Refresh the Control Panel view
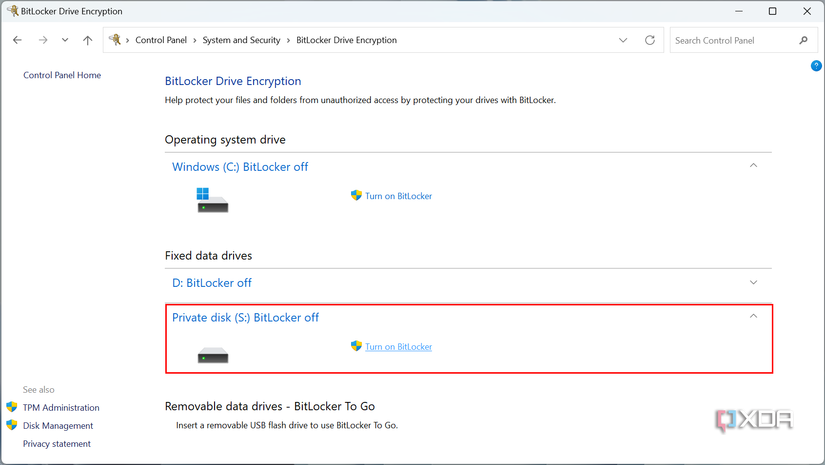Viewport: 825px width, 465px height. pos(650,40)
